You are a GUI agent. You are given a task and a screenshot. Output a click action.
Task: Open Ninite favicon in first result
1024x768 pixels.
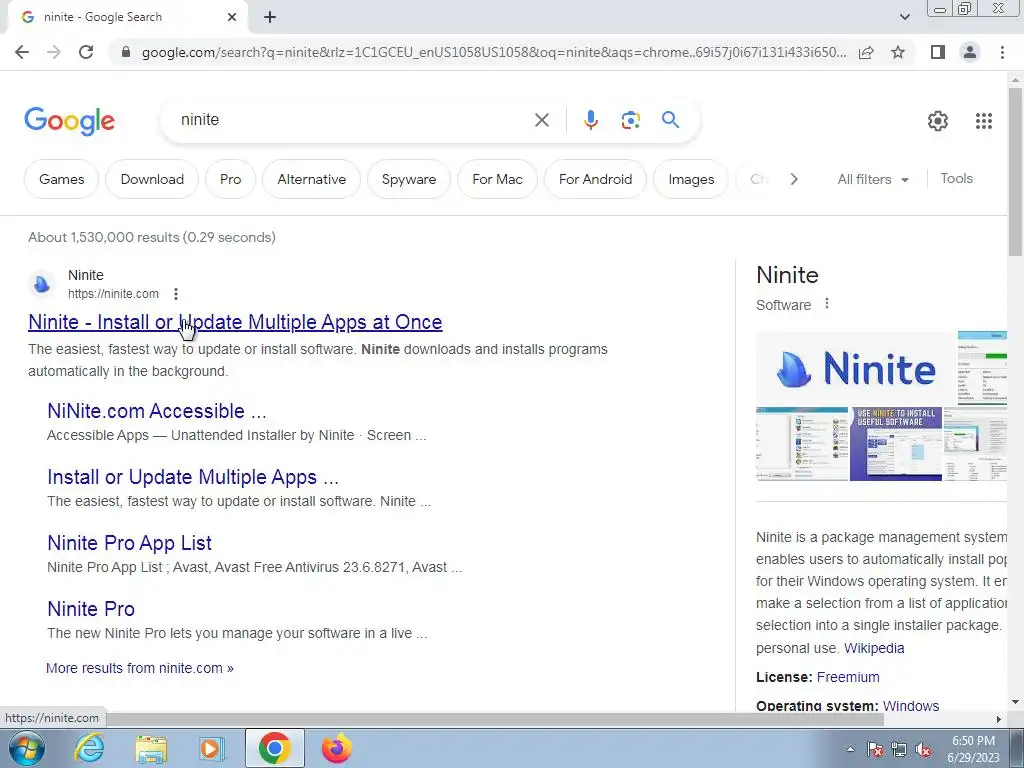[42, 285]
